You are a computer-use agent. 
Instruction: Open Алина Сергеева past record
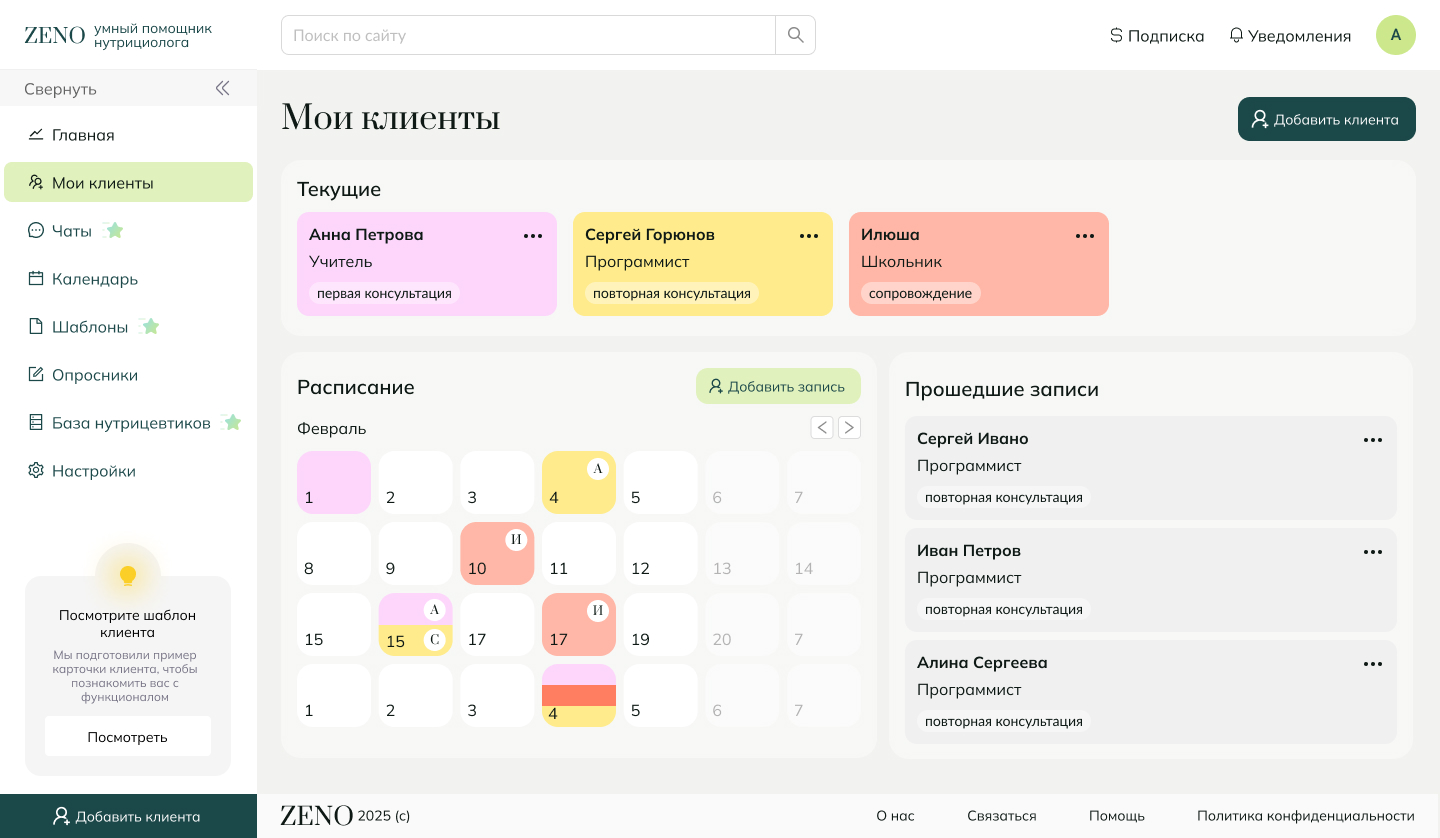tap(1151, 692)
